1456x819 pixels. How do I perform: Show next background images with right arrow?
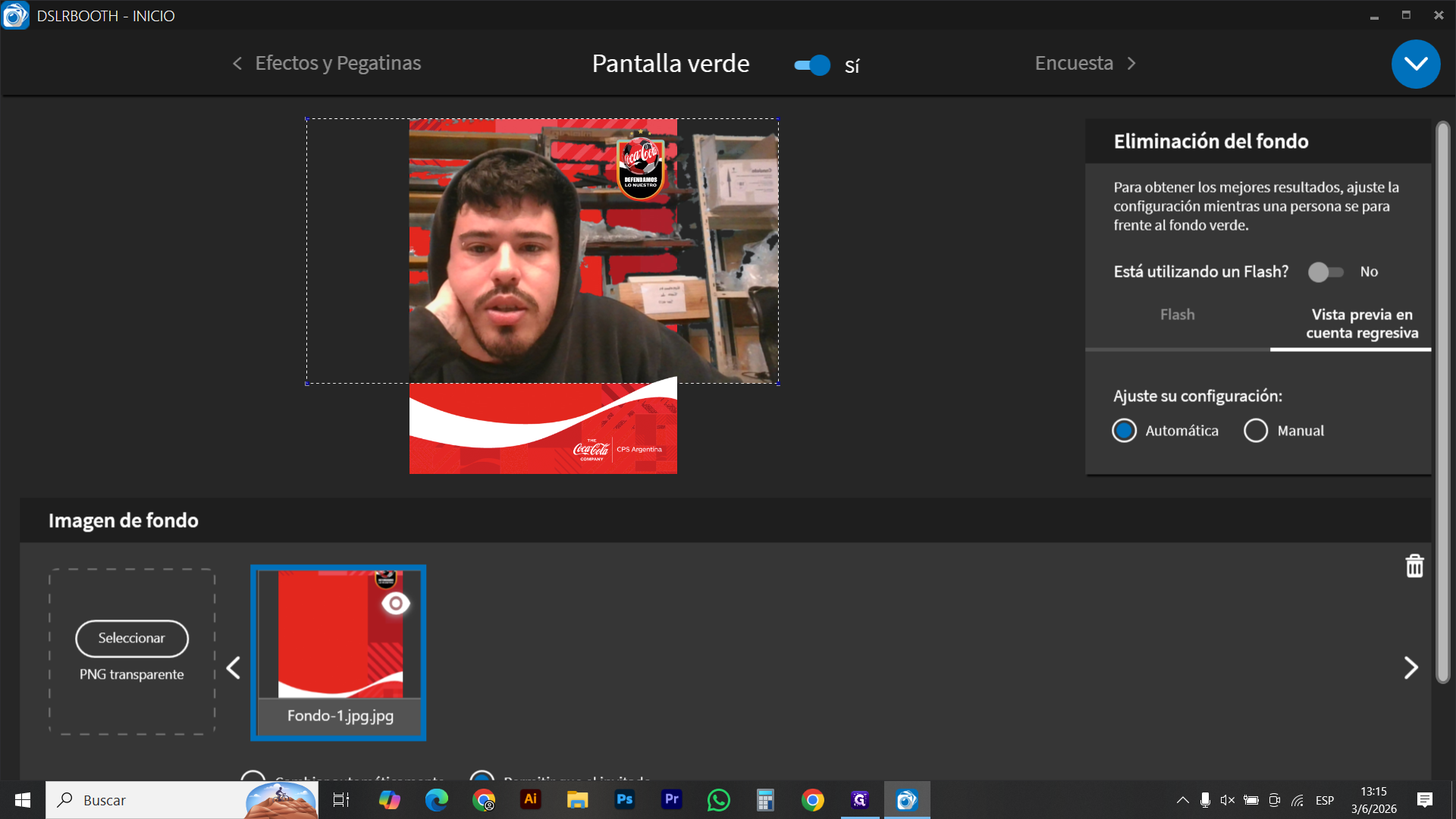[x=1410, y=668]
